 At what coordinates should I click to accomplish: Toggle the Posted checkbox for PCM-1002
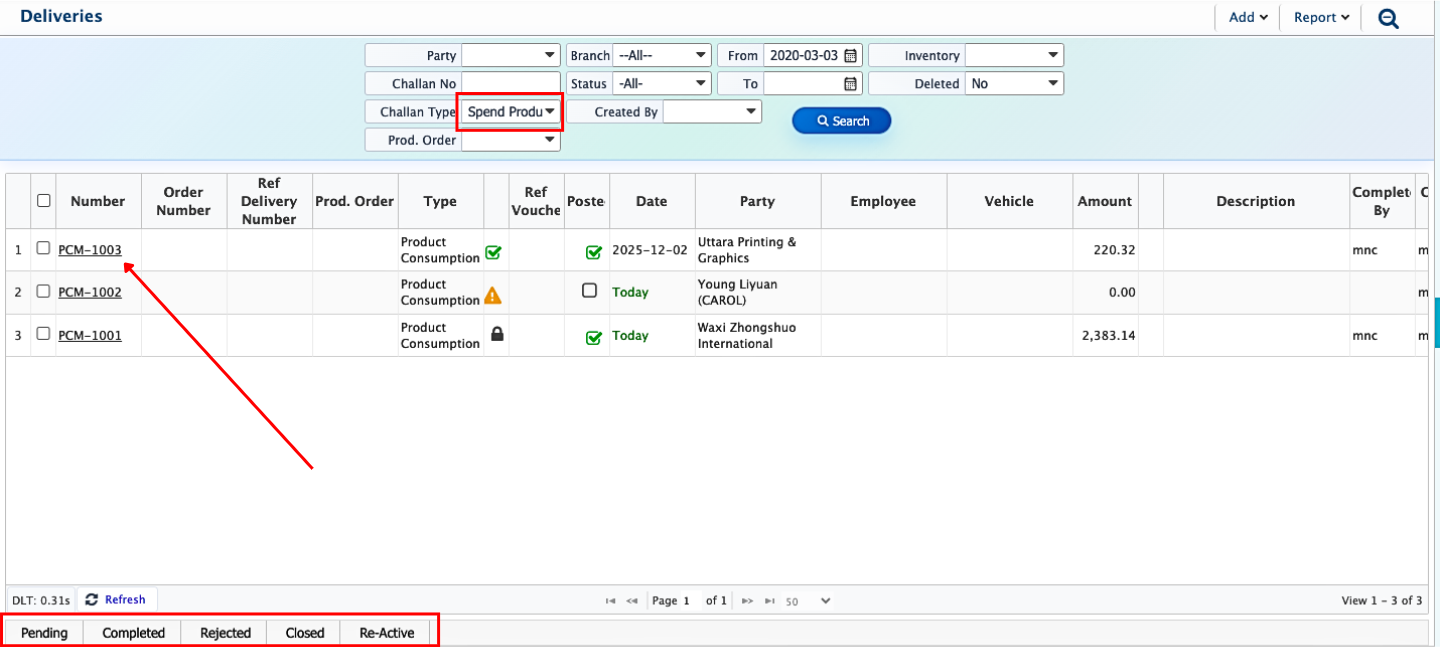[x=589, y=291]
